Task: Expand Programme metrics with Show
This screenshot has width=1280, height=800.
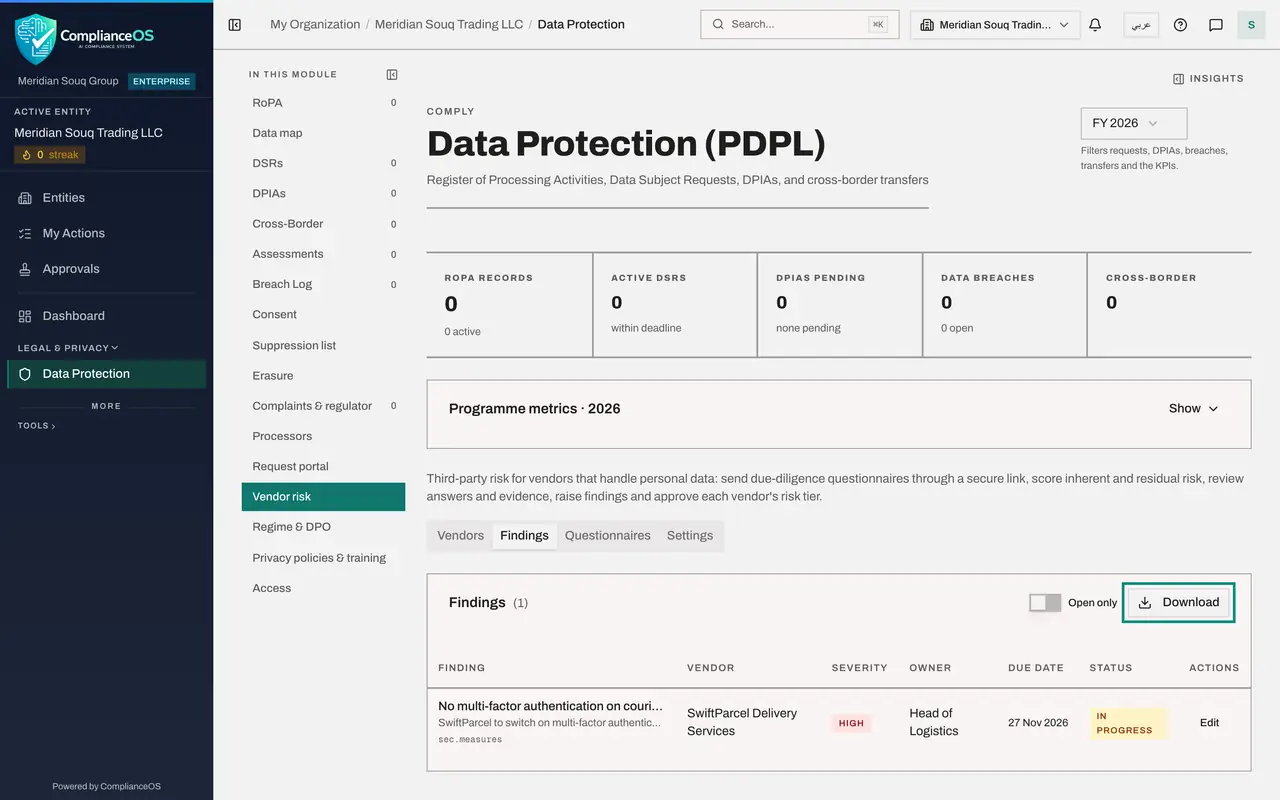Action: click(x=1194, y=408)
